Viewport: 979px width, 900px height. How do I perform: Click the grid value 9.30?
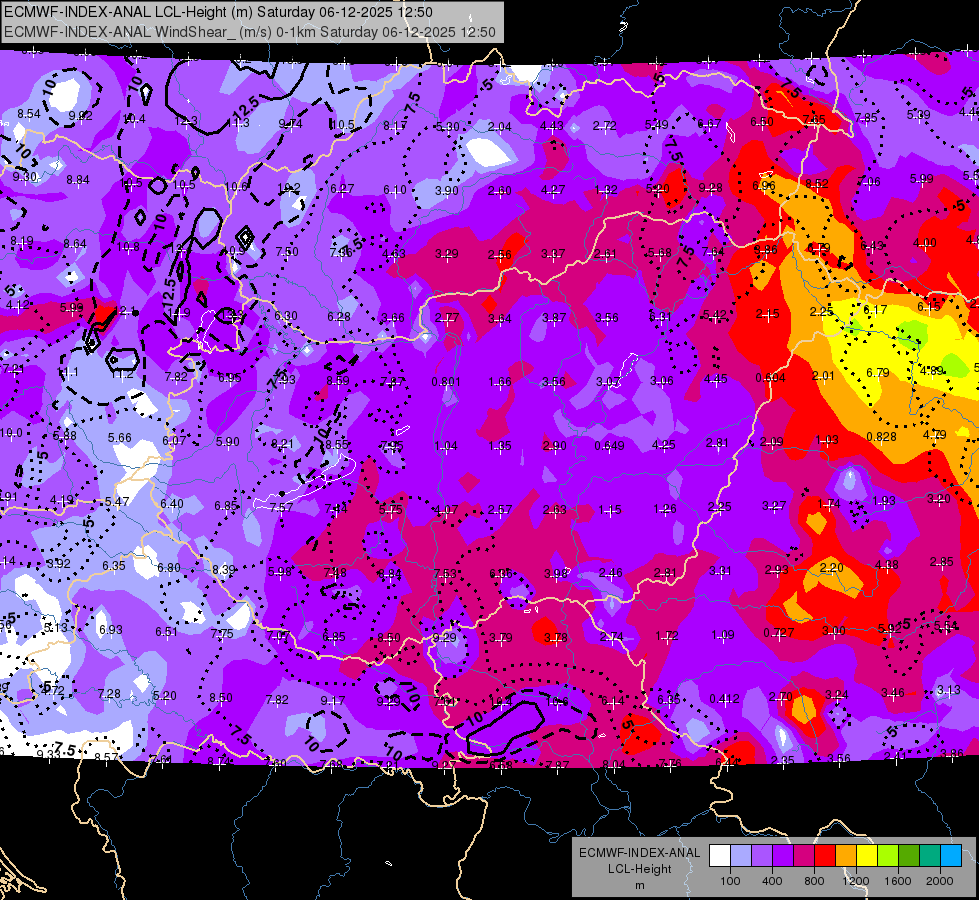[x=25, y=177]
